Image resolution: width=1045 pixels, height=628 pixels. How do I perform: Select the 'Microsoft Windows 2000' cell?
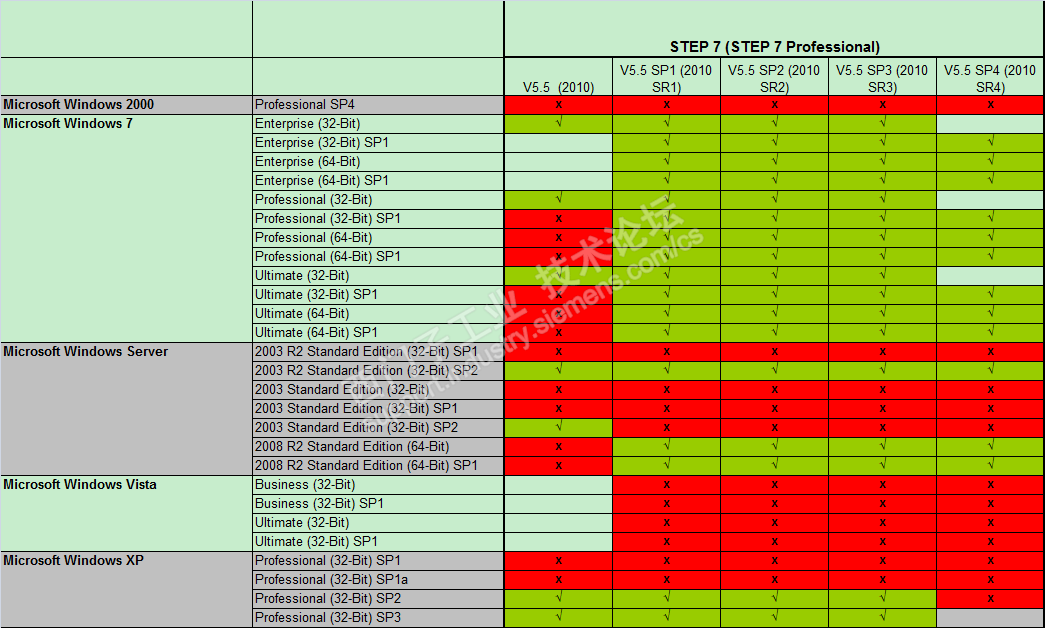tap(127, 105)
